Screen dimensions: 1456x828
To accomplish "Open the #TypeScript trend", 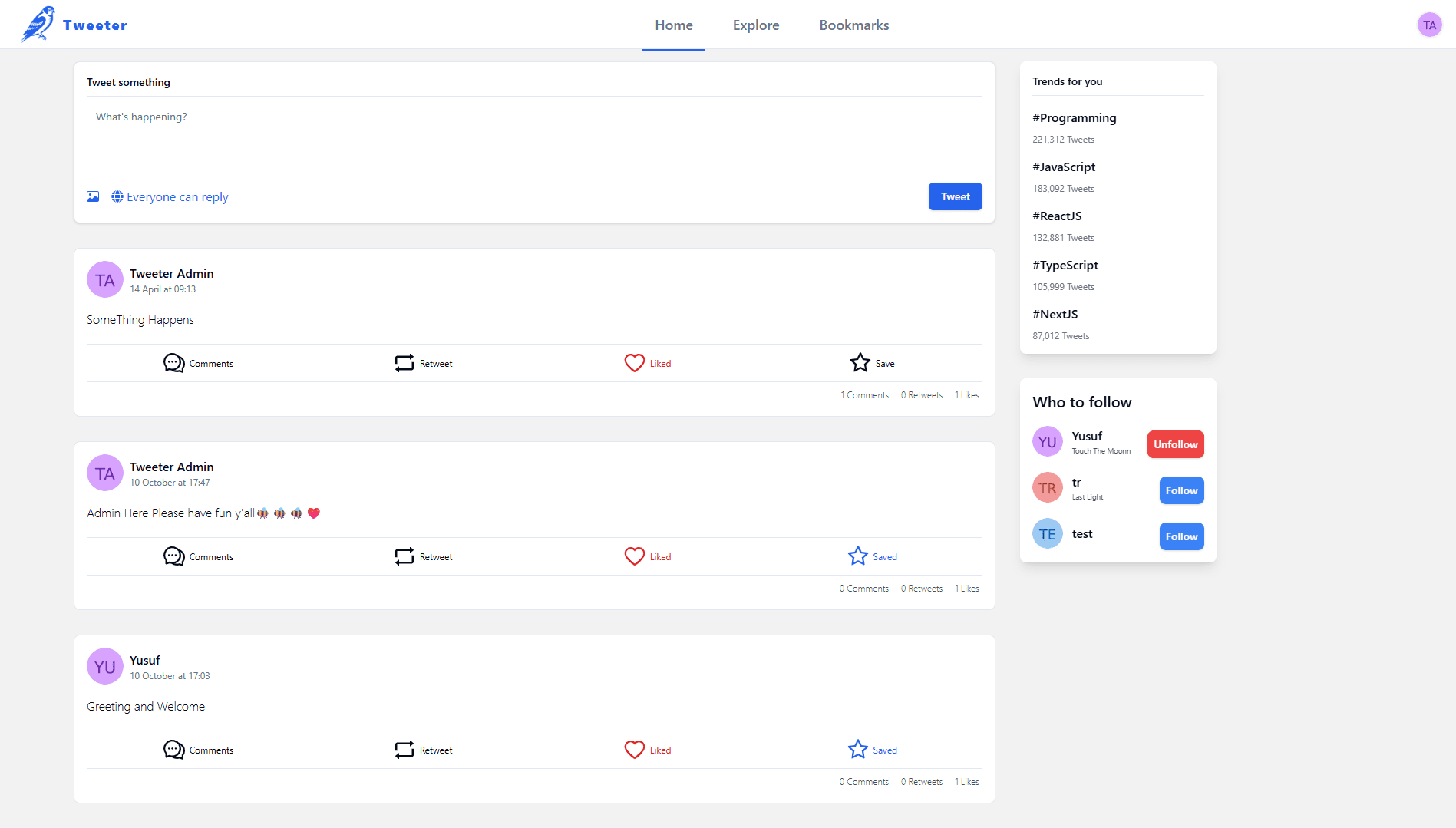I will click(x=1065, y=266).
